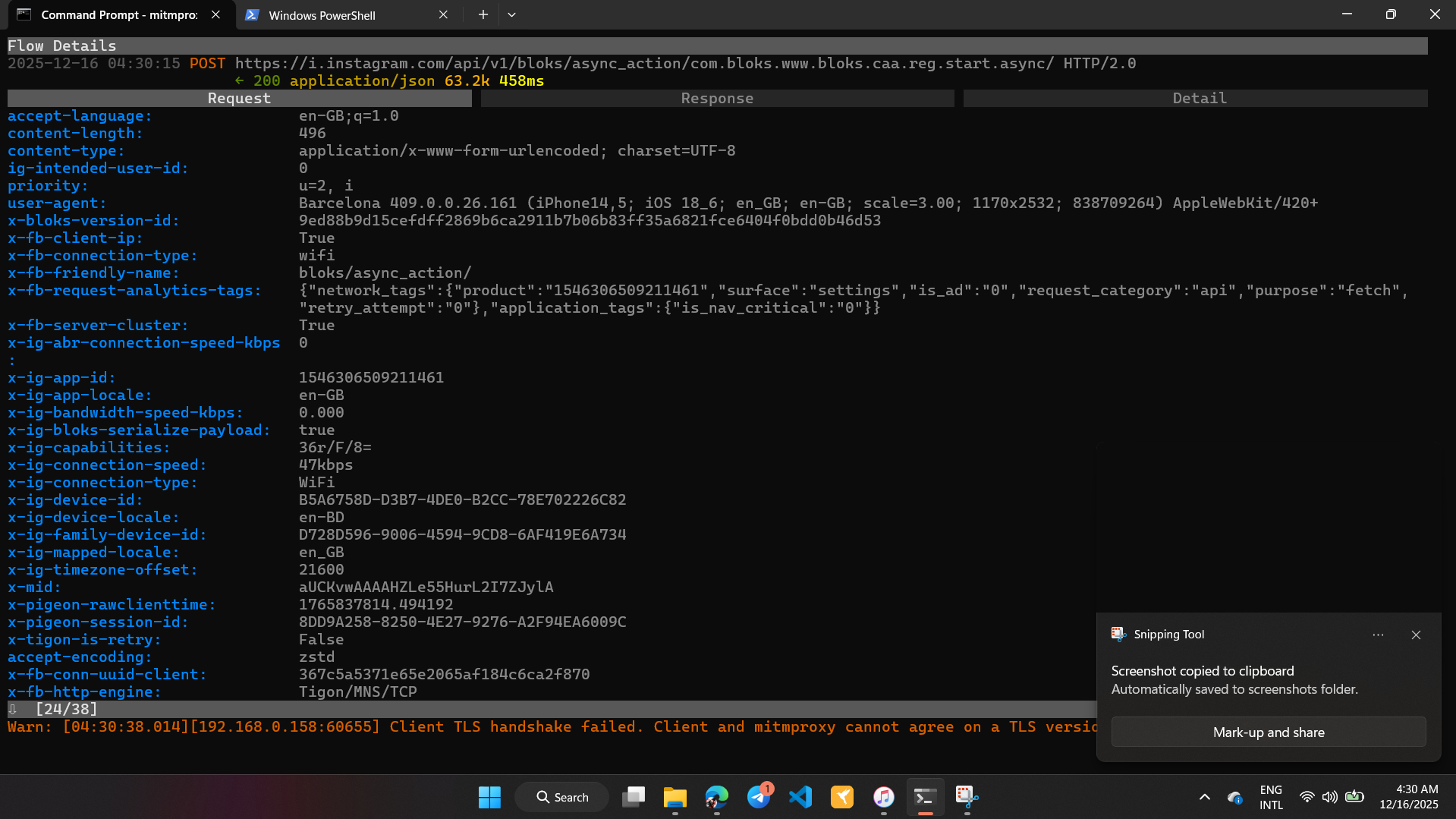Click the x-bloks-version-id hash value
Screen dimensions: 1456x819
coord(590,221)
